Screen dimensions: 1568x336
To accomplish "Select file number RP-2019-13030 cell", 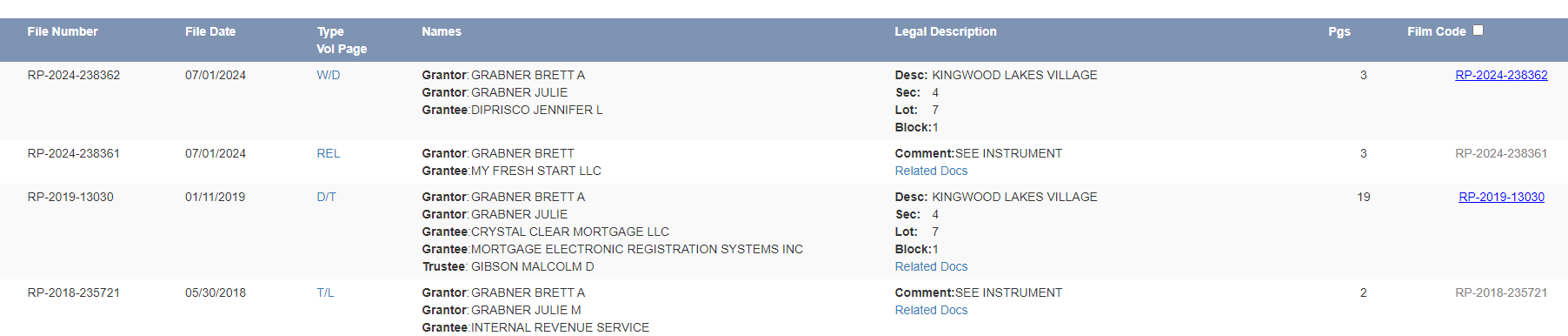I will 70,197.
